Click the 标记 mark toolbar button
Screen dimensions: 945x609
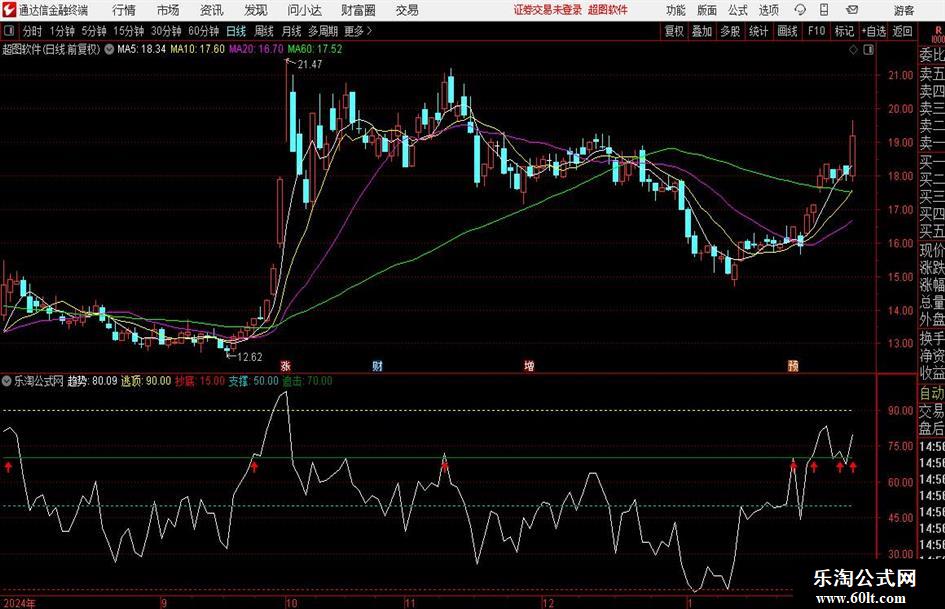pyautogui.click(x=844, y=31)
